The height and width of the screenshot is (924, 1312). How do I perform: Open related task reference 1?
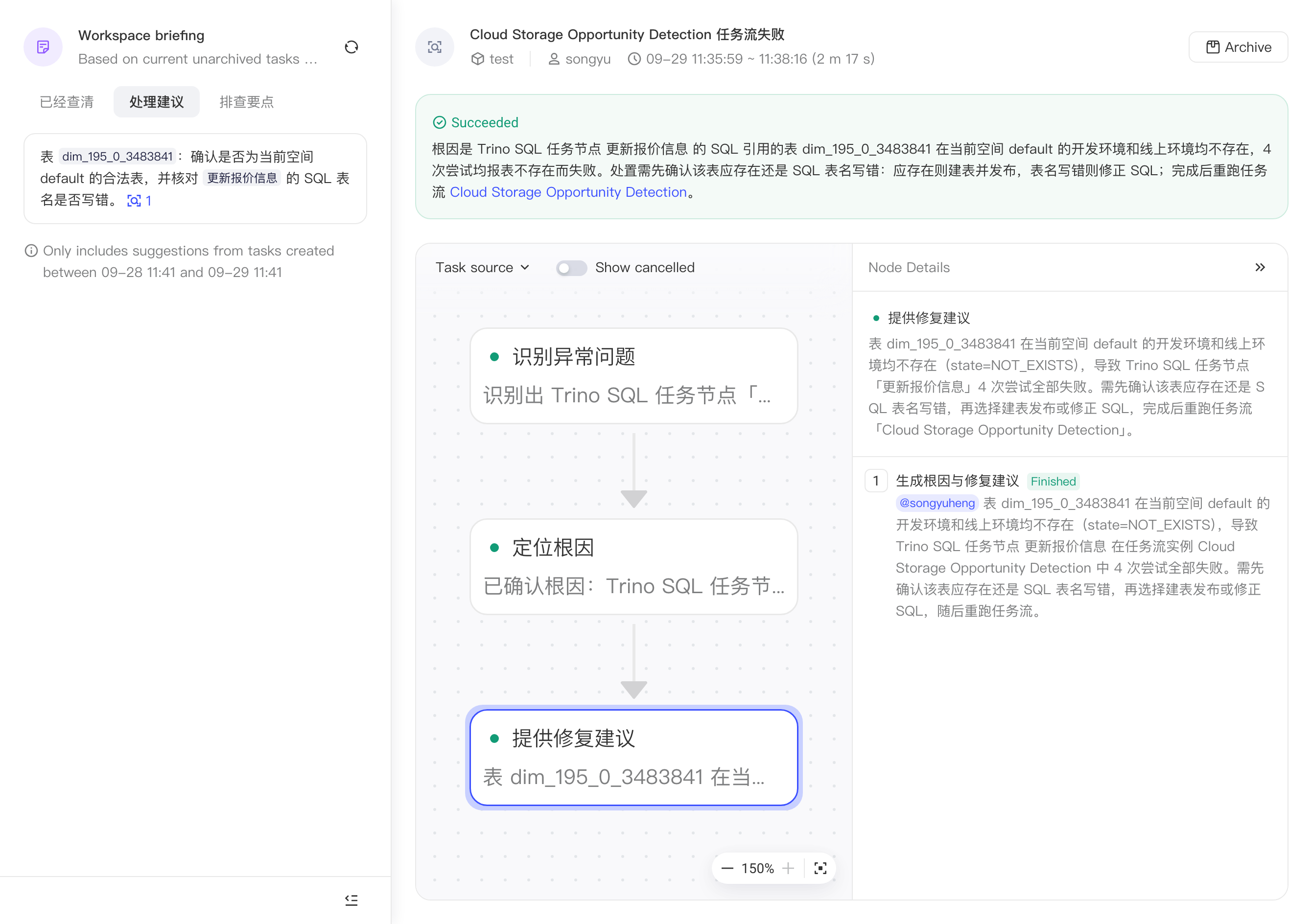point(140,201)
